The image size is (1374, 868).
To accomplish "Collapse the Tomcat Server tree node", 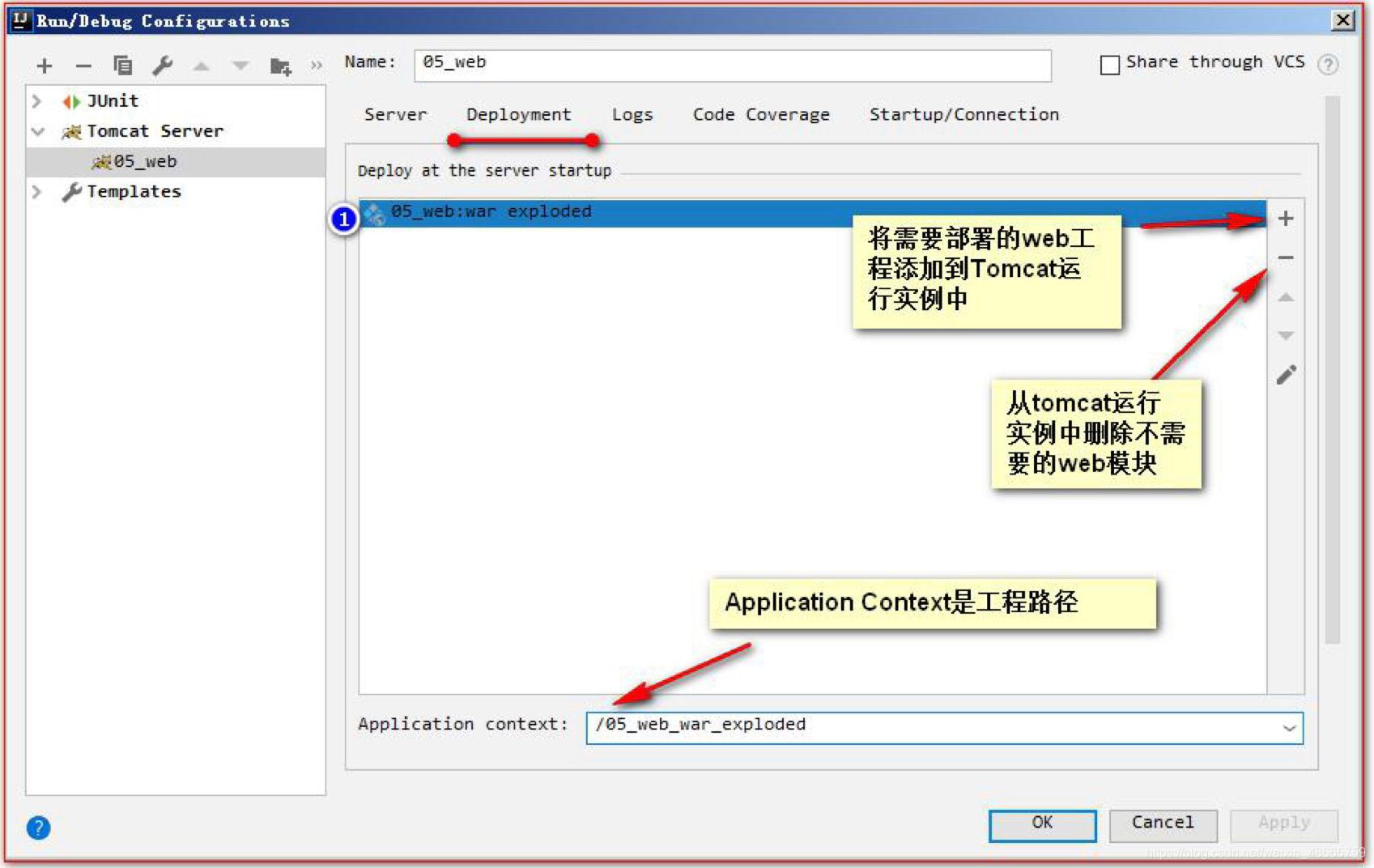I will coord(37,131).
